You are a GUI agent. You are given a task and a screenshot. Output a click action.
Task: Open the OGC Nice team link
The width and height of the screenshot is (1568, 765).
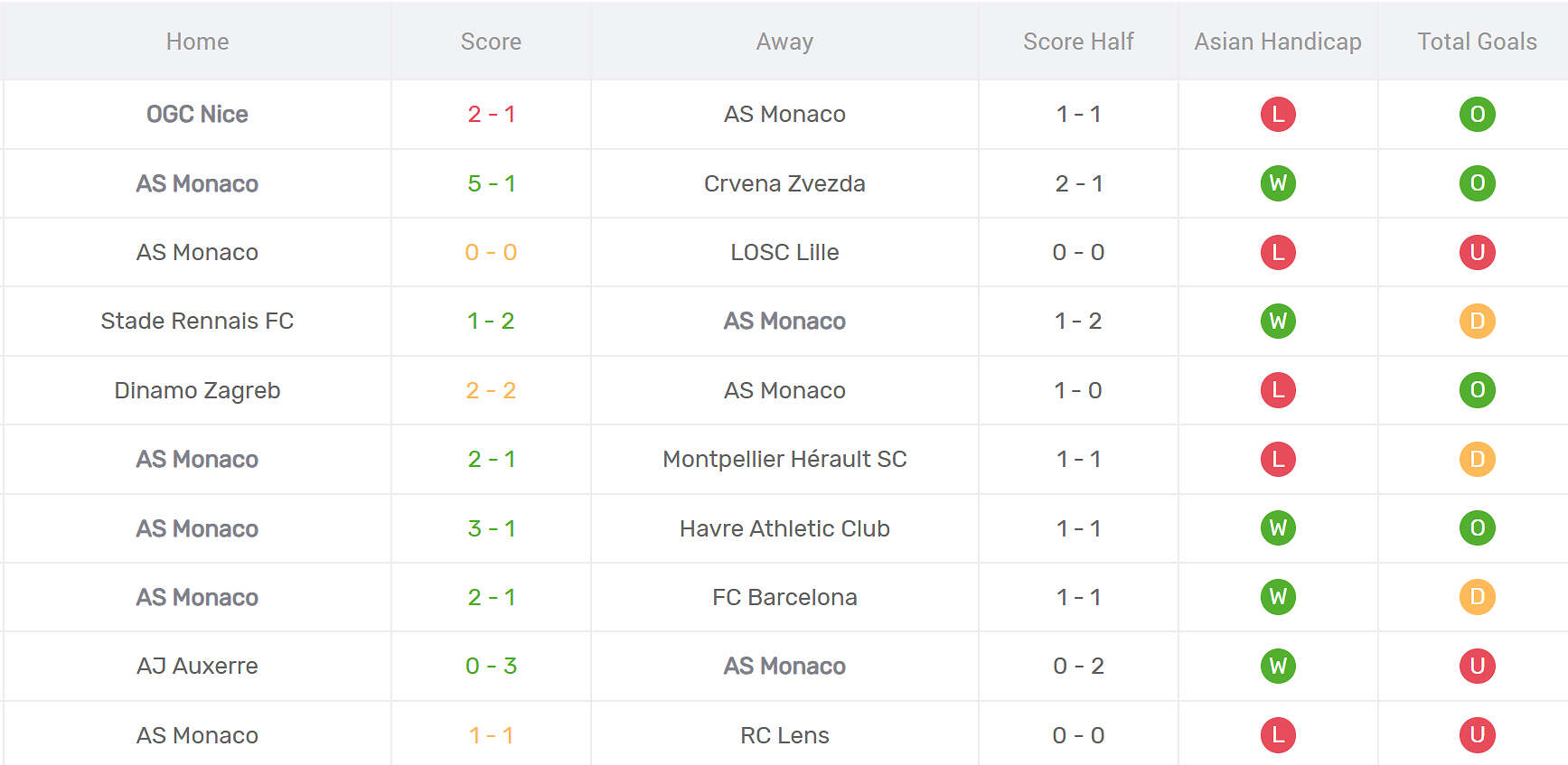(x=197, y=114)
